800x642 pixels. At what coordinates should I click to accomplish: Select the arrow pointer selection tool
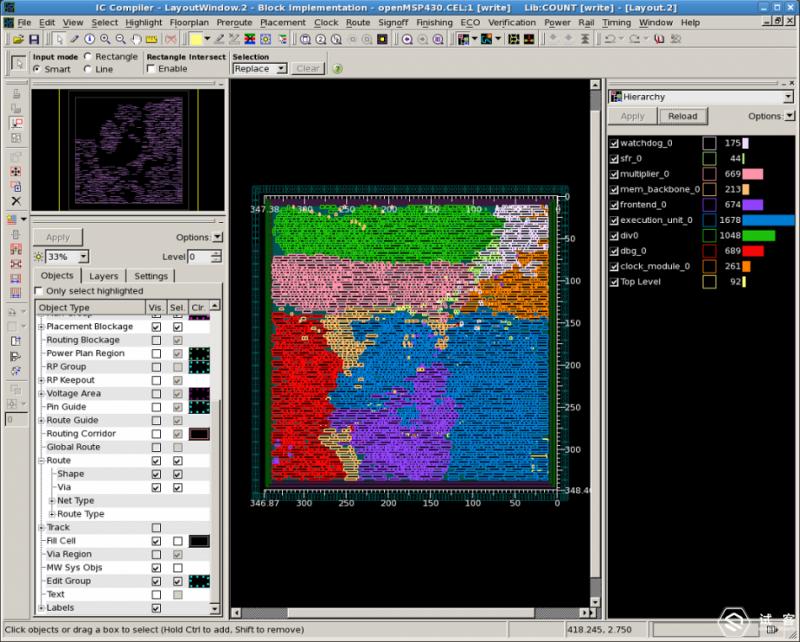pos(60,39)
